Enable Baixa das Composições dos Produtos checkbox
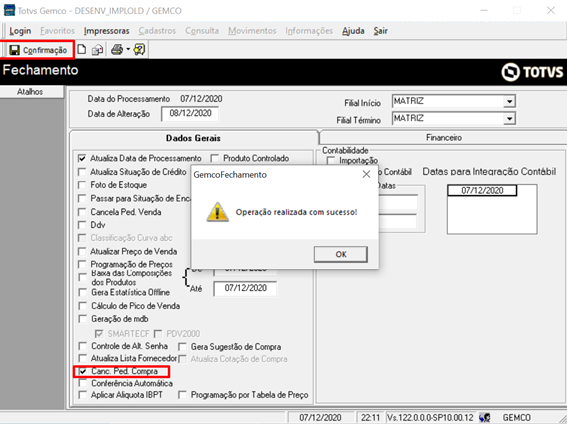567x424 pixels. point(83,278)
